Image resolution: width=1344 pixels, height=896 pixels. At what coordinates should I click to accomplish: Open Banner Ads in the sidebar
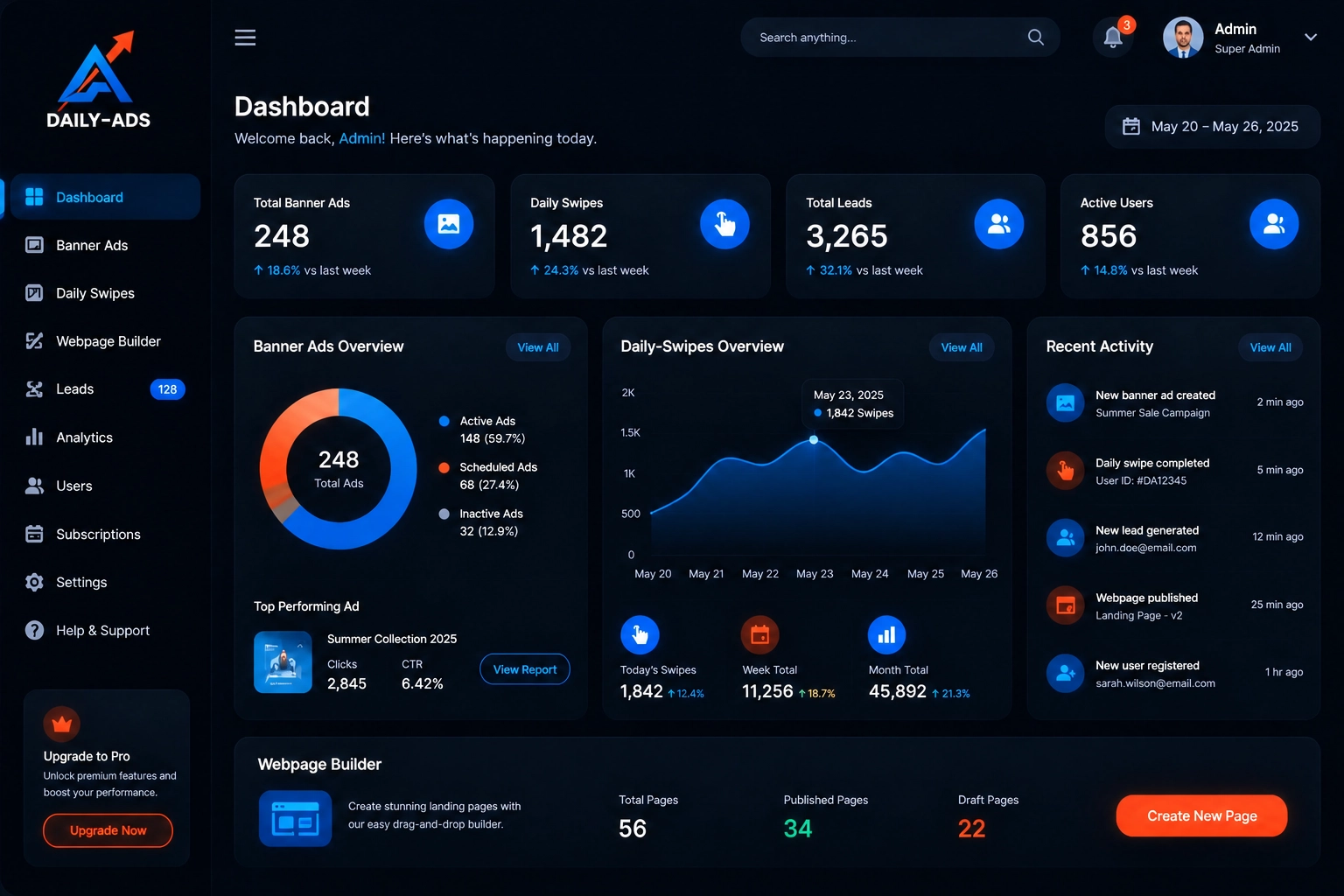pyautogui.click(x=105, y=245)
